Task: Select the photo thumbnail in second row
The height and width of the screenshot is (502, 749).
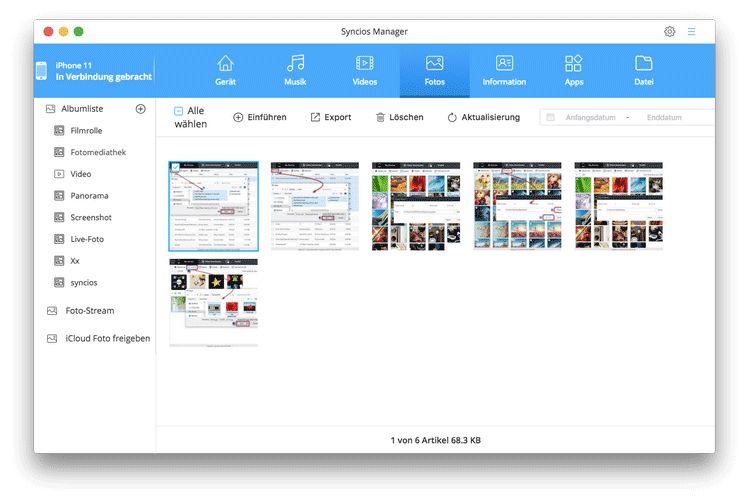Action: click(214, 303)
